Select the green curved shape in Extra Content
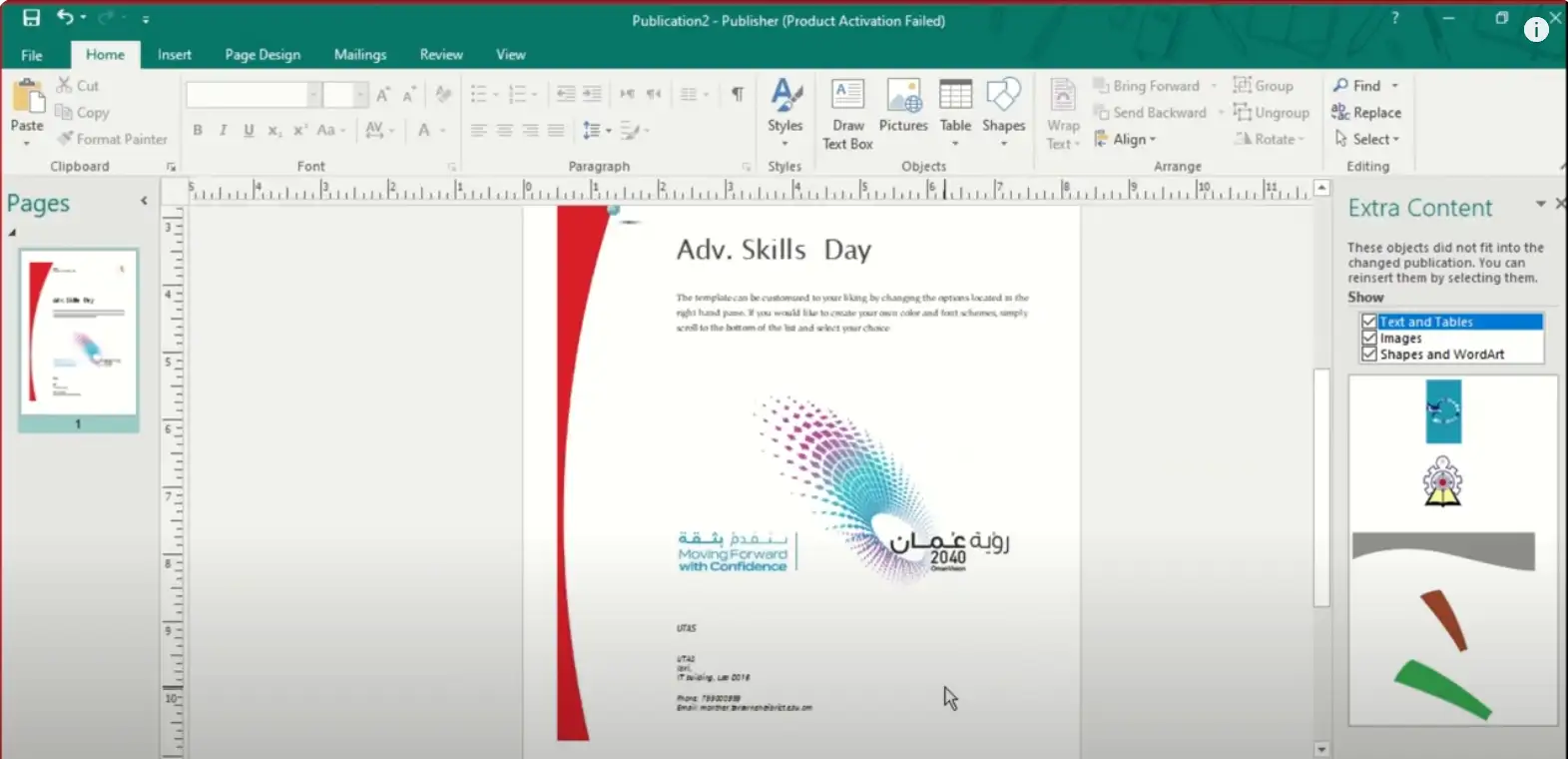The width and height of the screenshot is (1568, 759). click(1442, 688)
